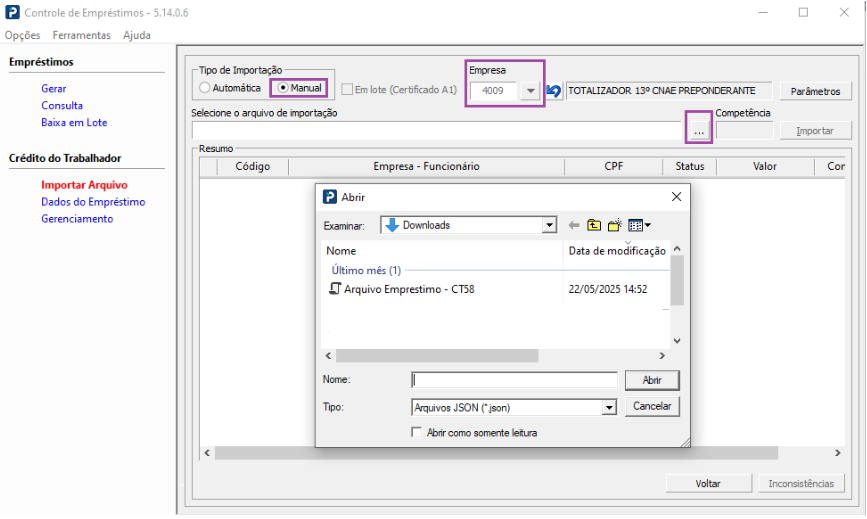The image size is (867, 519).
Task: Open Baixa em Lote link
Action: (74, 123)
